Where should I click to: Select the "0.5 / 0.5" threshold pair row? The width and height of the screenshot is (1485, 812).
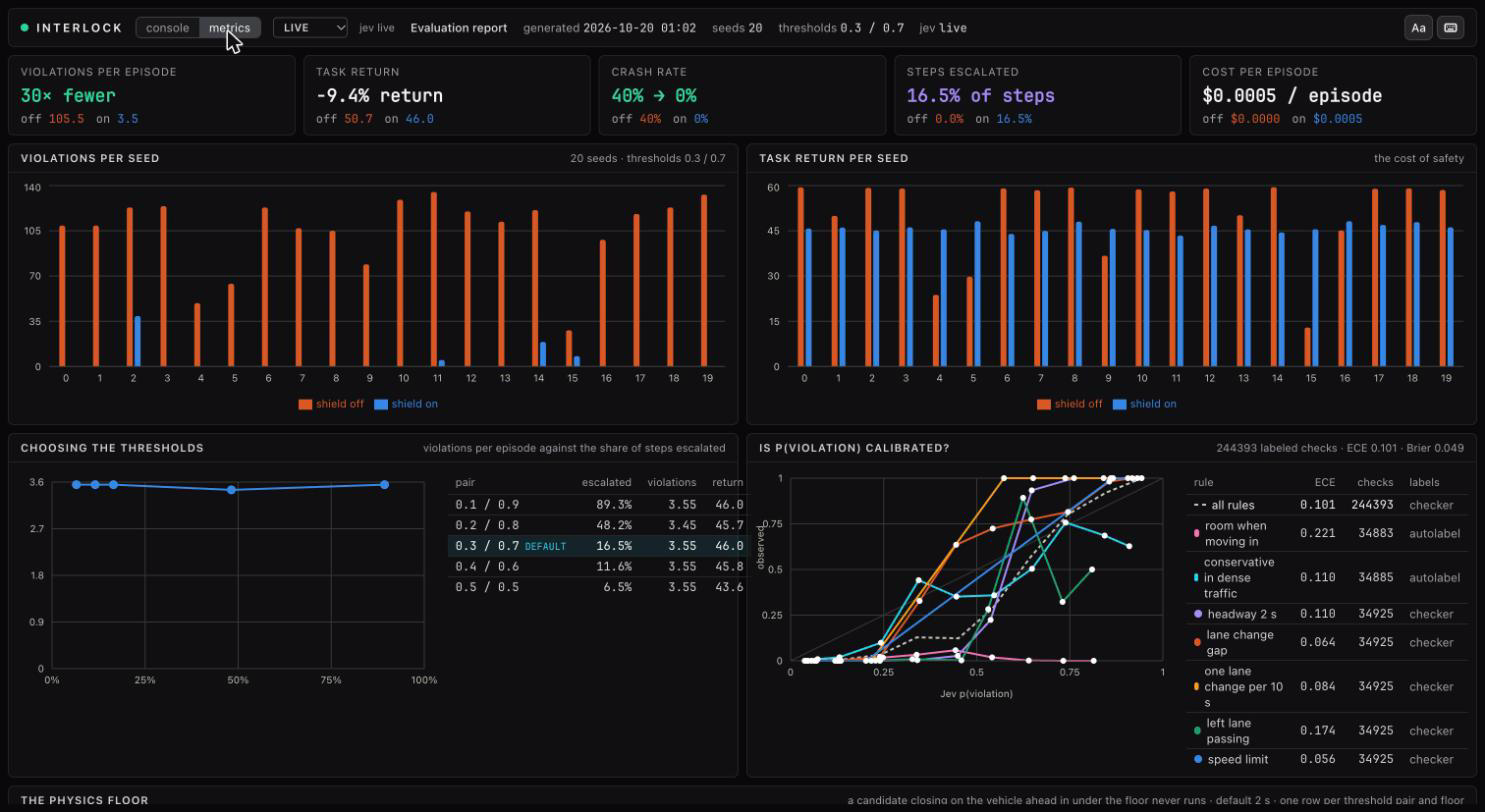tap(598, 587)
